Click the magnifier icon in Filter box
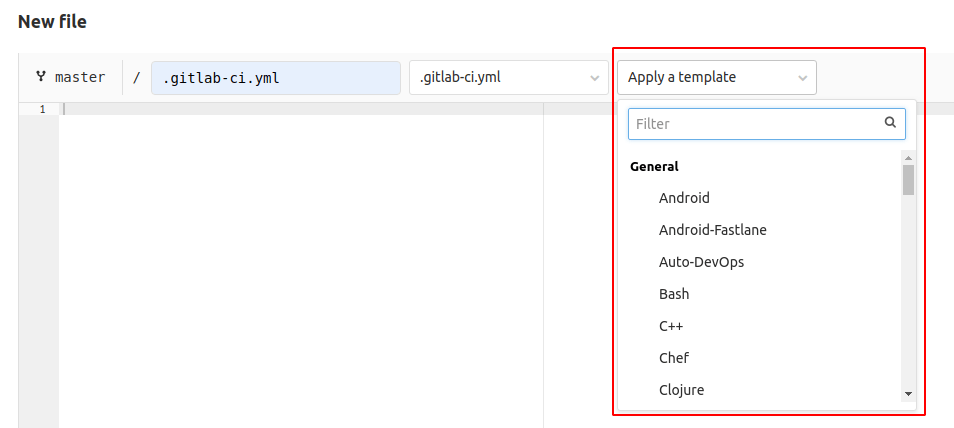Screen dimensions: 954x428 click(x=890, y=124)
